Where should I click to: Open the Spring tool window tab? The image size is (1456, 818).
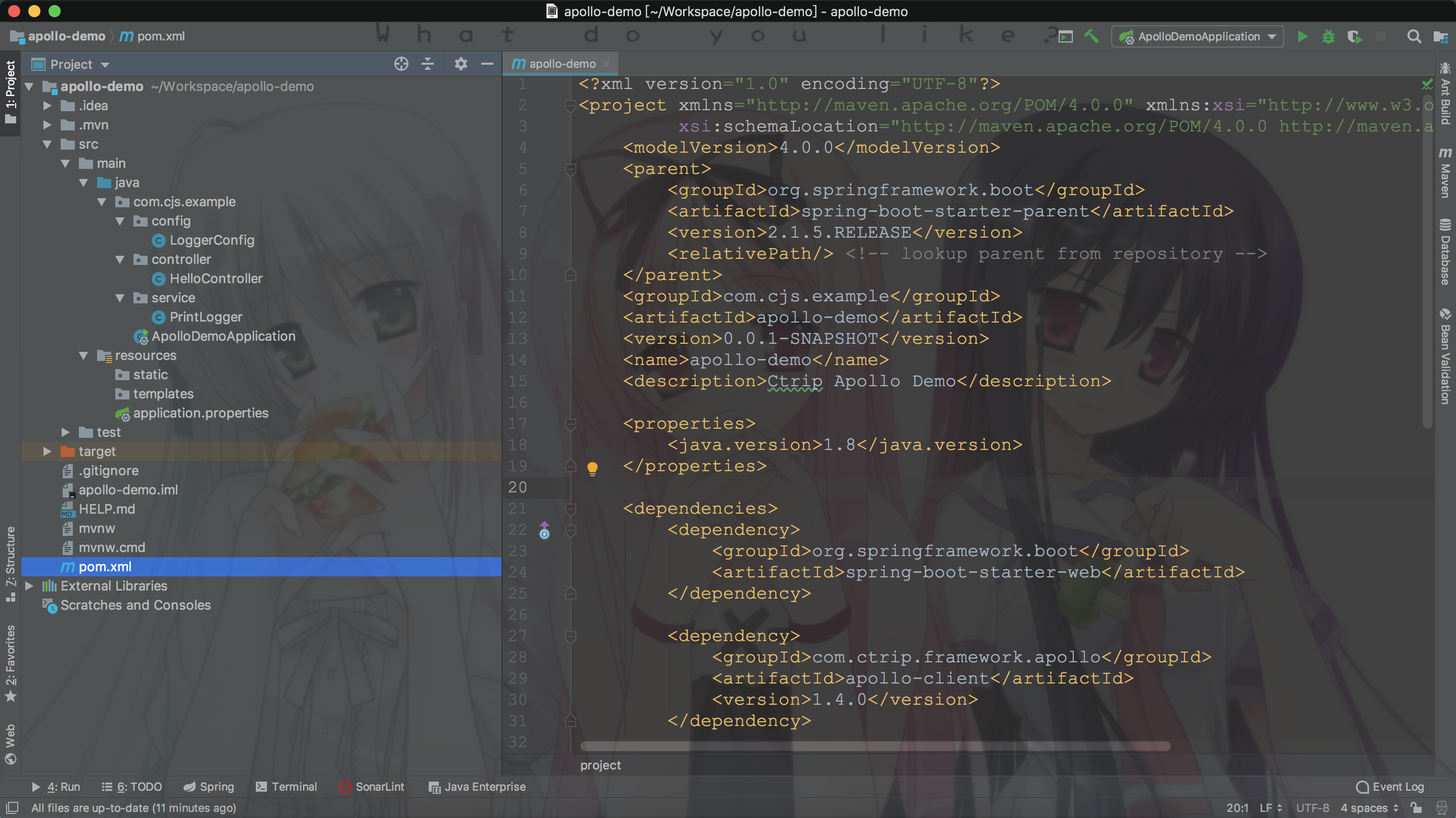209,787
